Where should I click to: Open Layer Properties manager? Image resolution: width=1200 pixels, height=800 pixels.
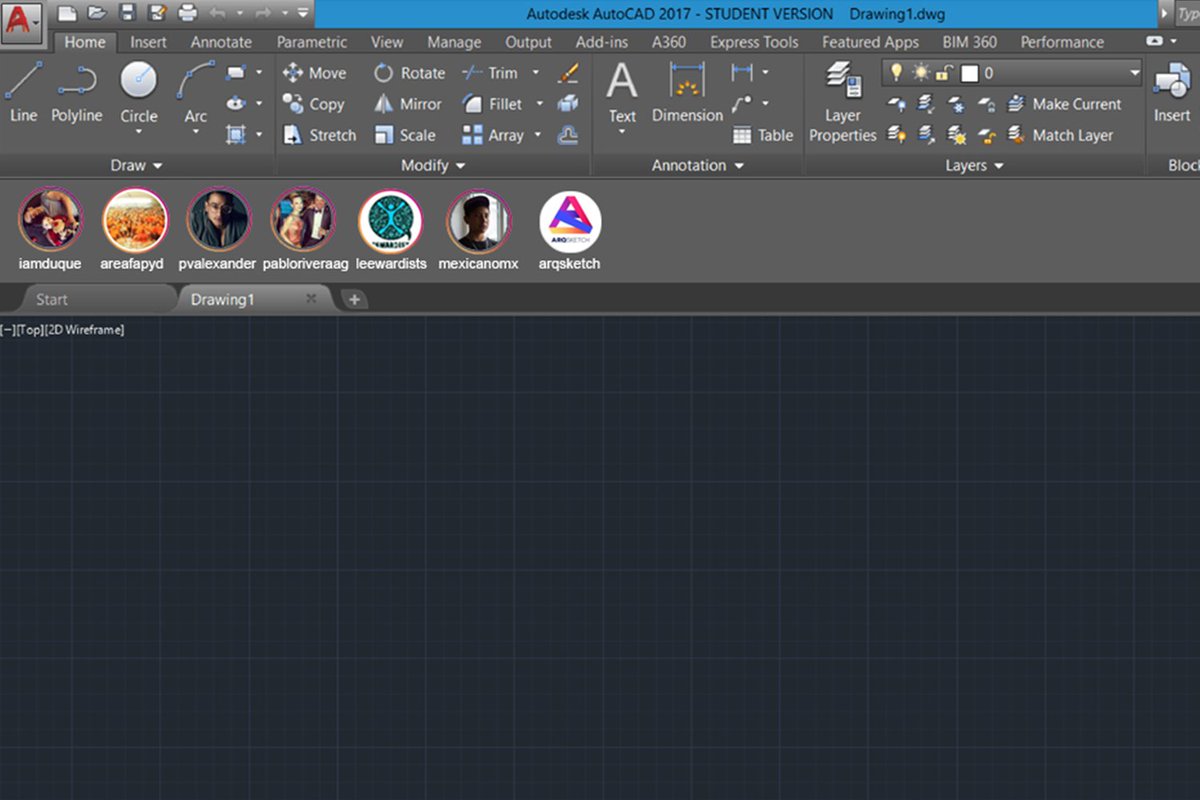(843, 100)
